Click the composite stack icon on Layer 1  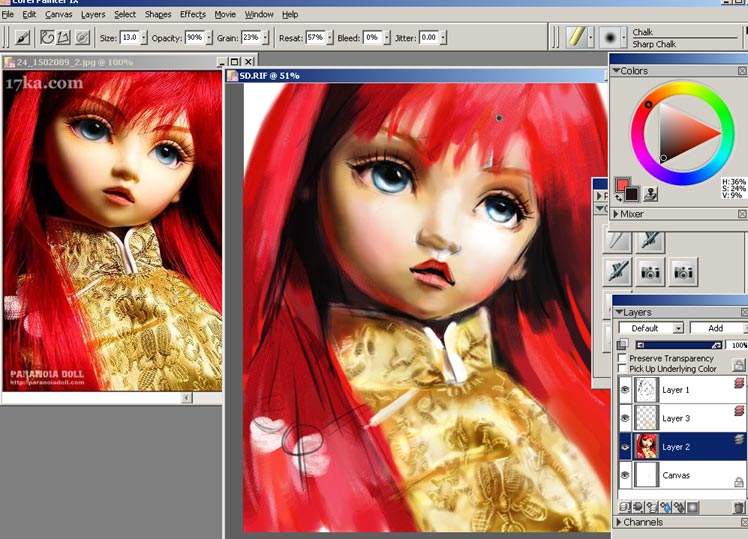point(739,383)
